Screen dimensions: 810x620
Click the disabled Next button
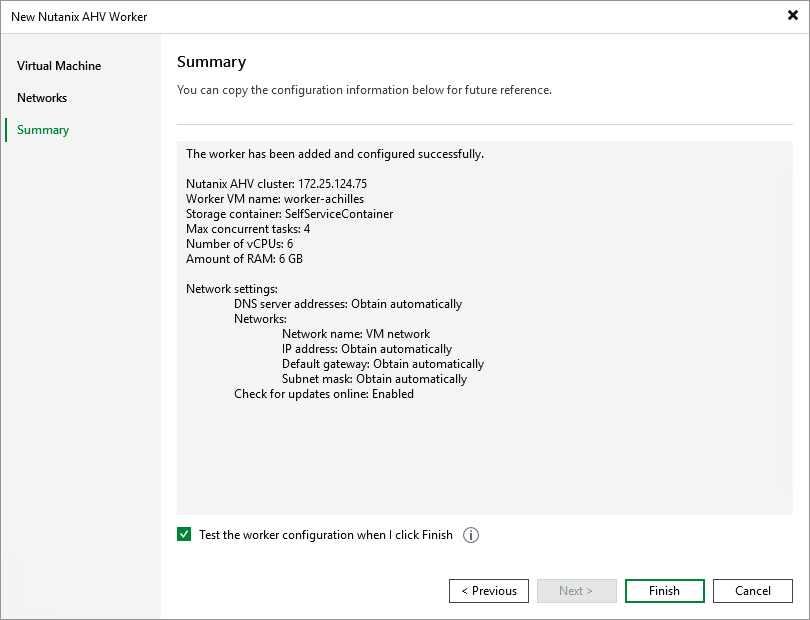pyautogui.click(x=577, y=590)
